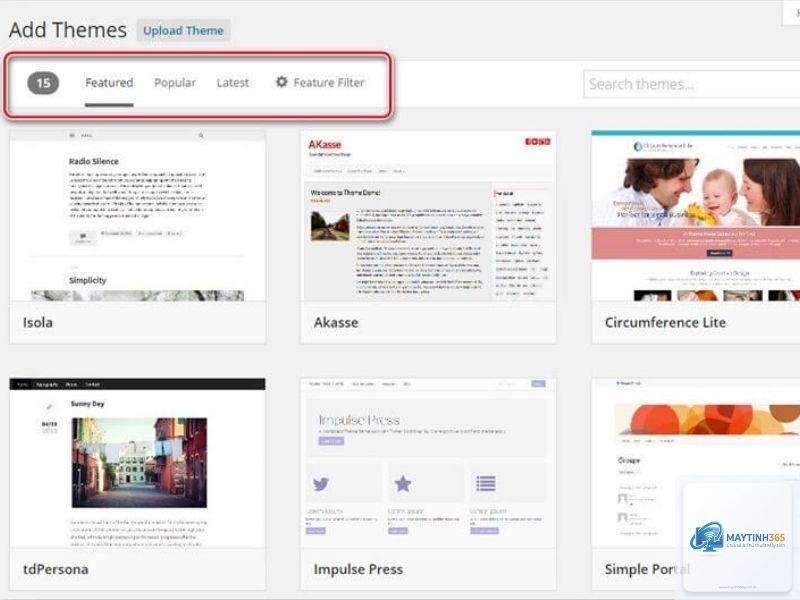Focus the Search themes input field
The image size is (800, 600).
click(x=692, y=84)
